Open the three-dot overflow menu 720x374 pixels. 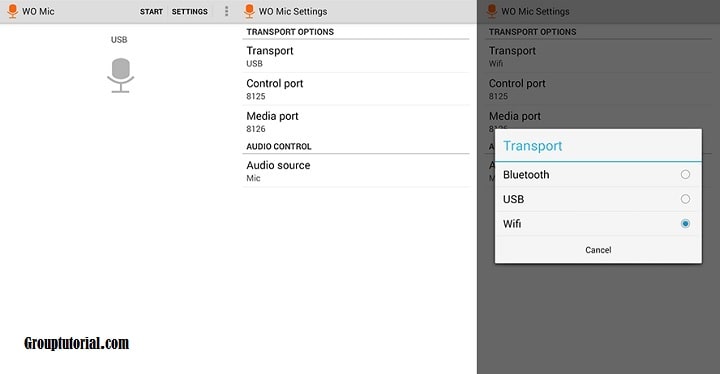pyautogui.click(x=226, y=11)
